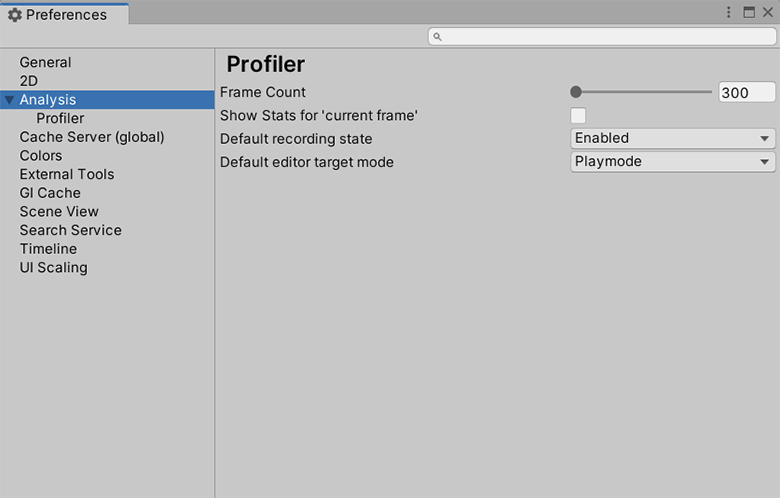This screenshot has width=780, height=498.
Task: Click the Preferences gear icon in tab
Action: coord(14,15)
